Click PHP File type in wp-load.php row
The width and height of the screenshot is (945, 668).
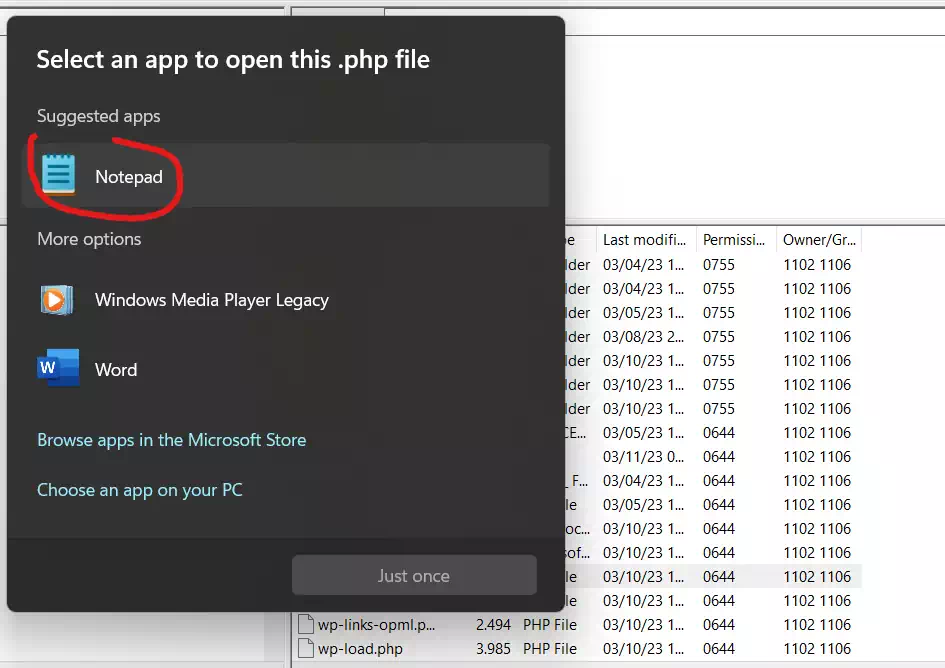click(x=550, y=649)
